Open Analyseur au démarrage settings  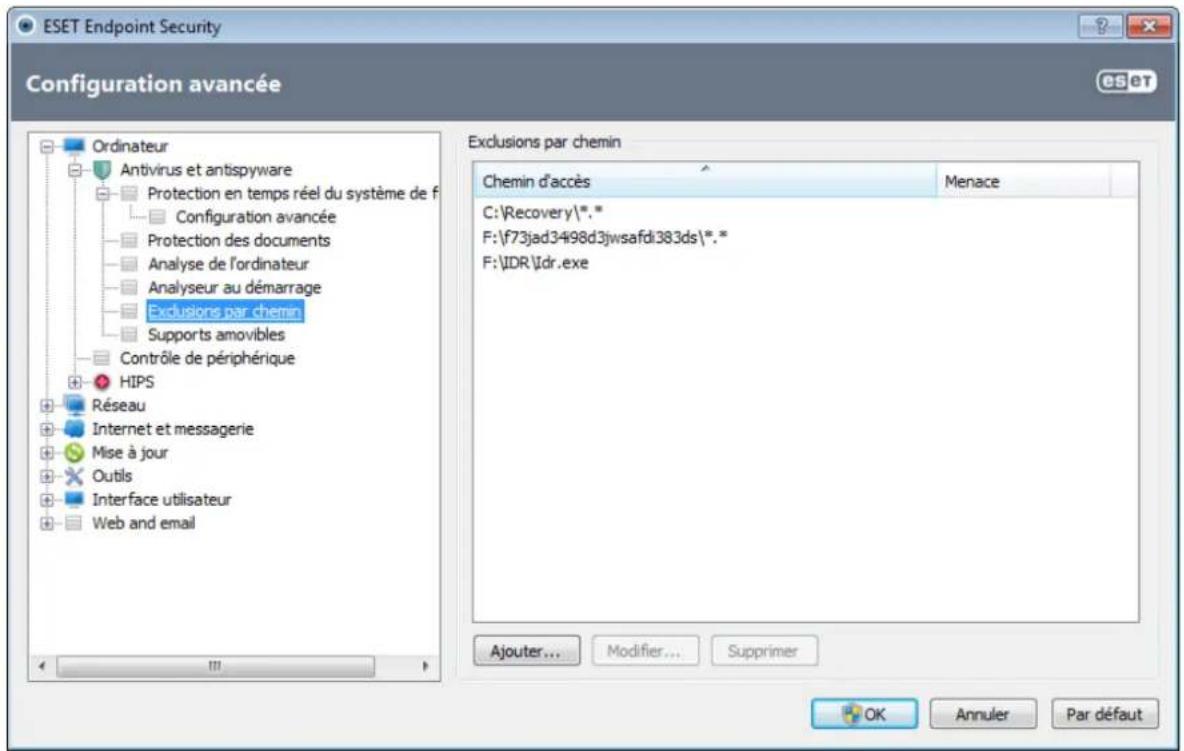(234, 288)
